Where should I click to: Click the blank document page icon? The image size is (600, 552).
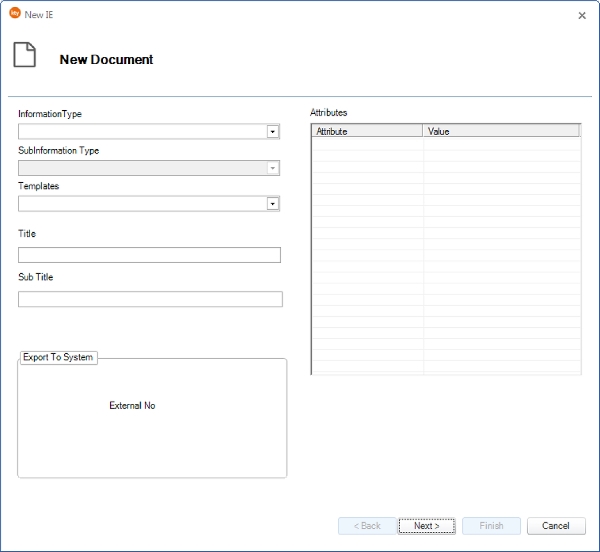tap(24, 56)
